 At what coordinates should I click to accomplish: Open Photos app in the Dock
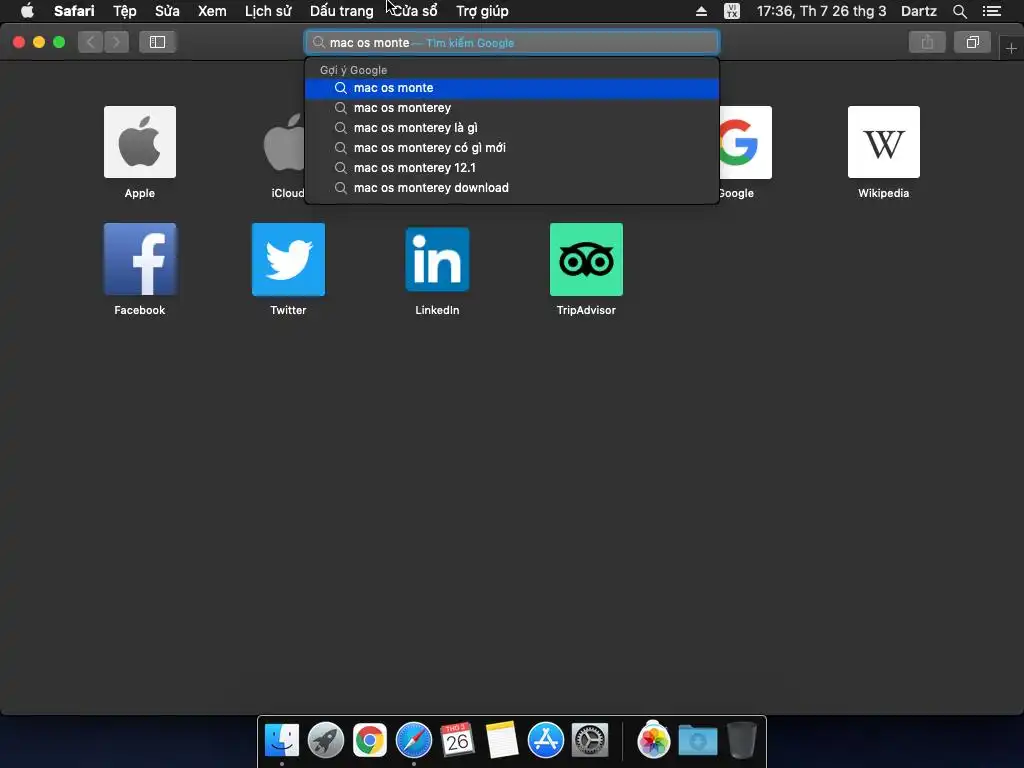point(654,741)
